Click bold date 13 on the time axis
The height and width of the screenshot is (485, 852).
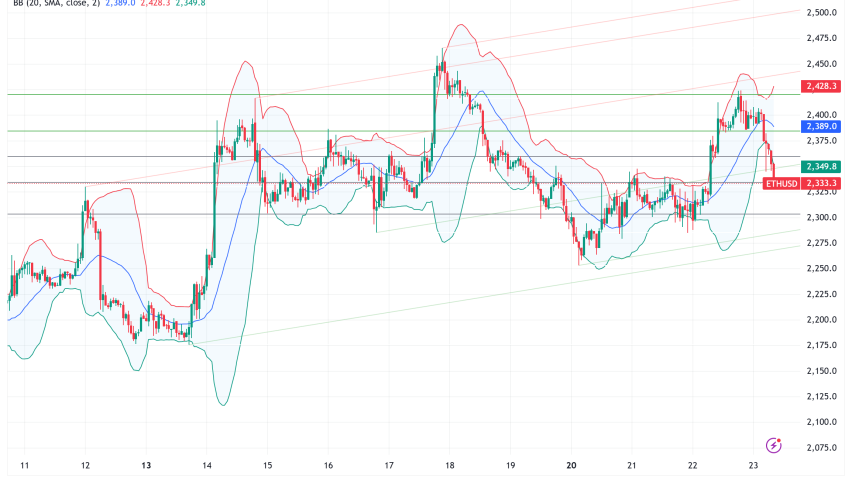pos(146,466)
